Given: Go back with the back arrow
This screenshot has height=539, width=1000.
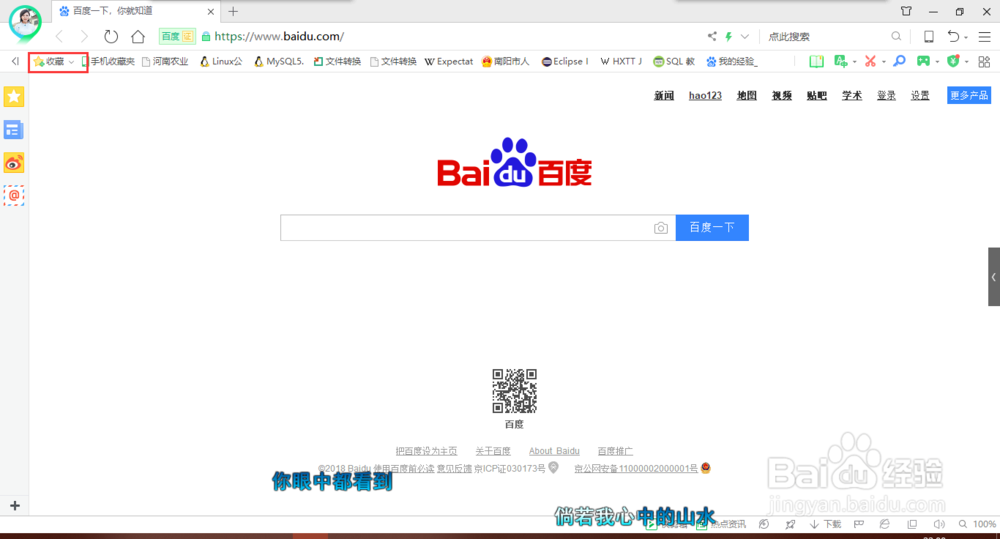Looking at the screenshot, I should pyautogui.click(x=59, y=36).
